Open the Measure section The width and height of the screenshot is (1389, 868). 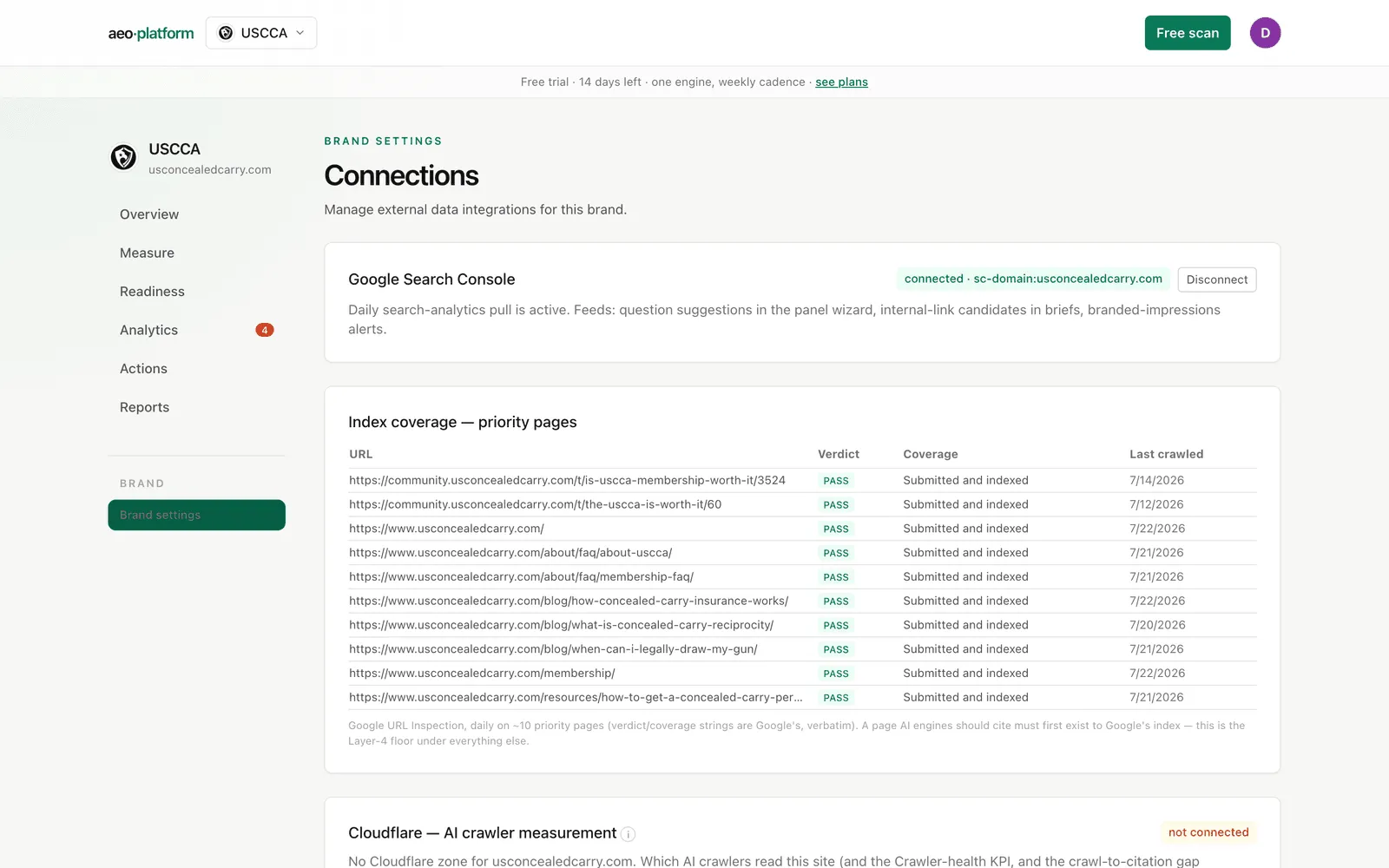tap(147, 253)
